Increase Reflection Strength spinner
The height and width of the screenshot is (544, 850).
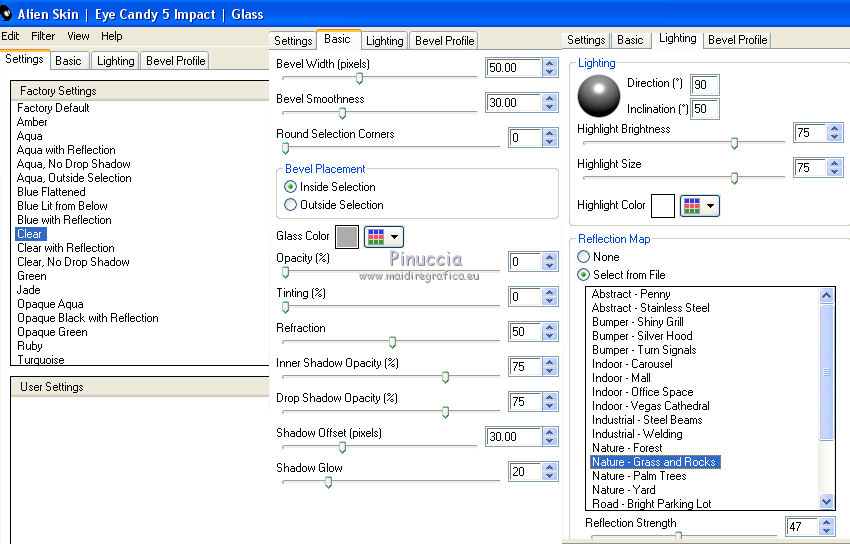click(826, 521)
